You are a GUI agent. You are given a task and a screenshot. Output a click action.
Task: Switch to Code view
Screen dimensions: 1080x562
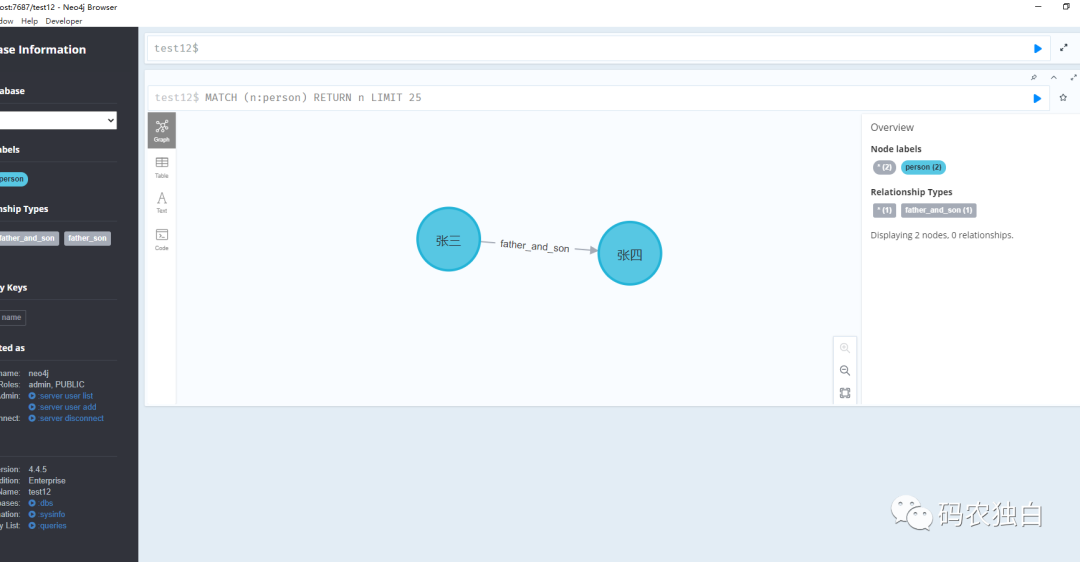point(162,239)
